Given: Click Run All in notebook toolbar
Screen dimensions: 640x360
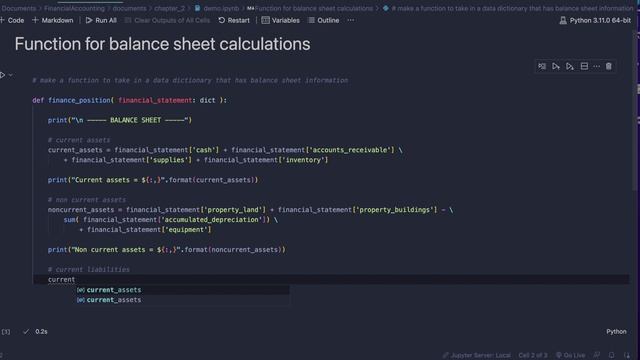Looking at the screenshot, I should 101,20.
